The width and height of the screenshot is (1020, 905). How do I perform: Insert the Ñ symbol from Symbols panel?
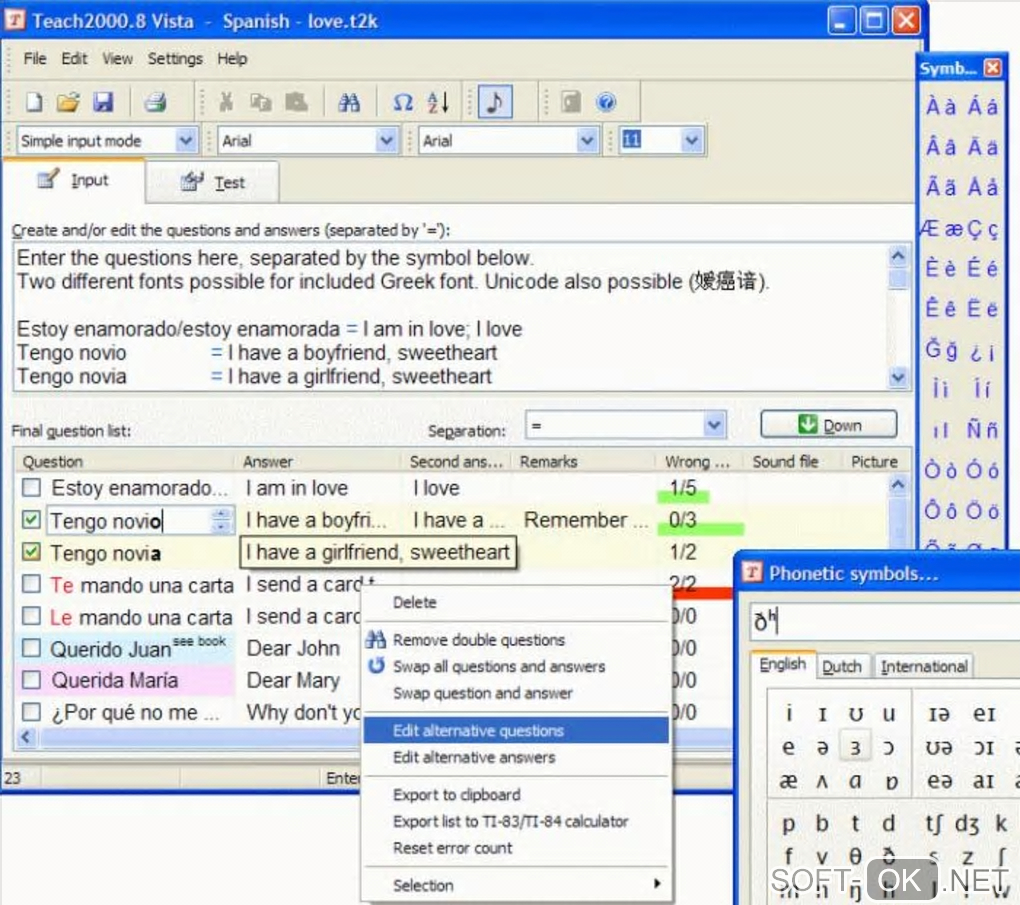974,430
